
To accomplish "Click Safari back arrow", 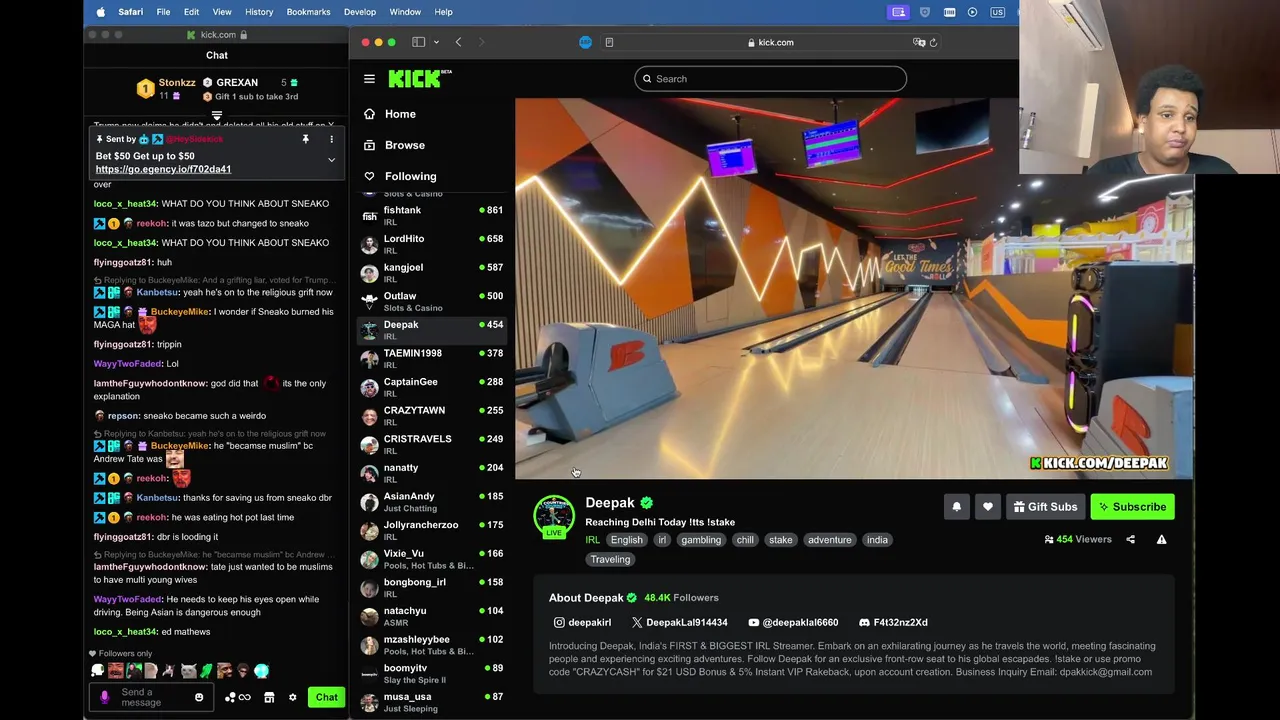I will point(458,42).
